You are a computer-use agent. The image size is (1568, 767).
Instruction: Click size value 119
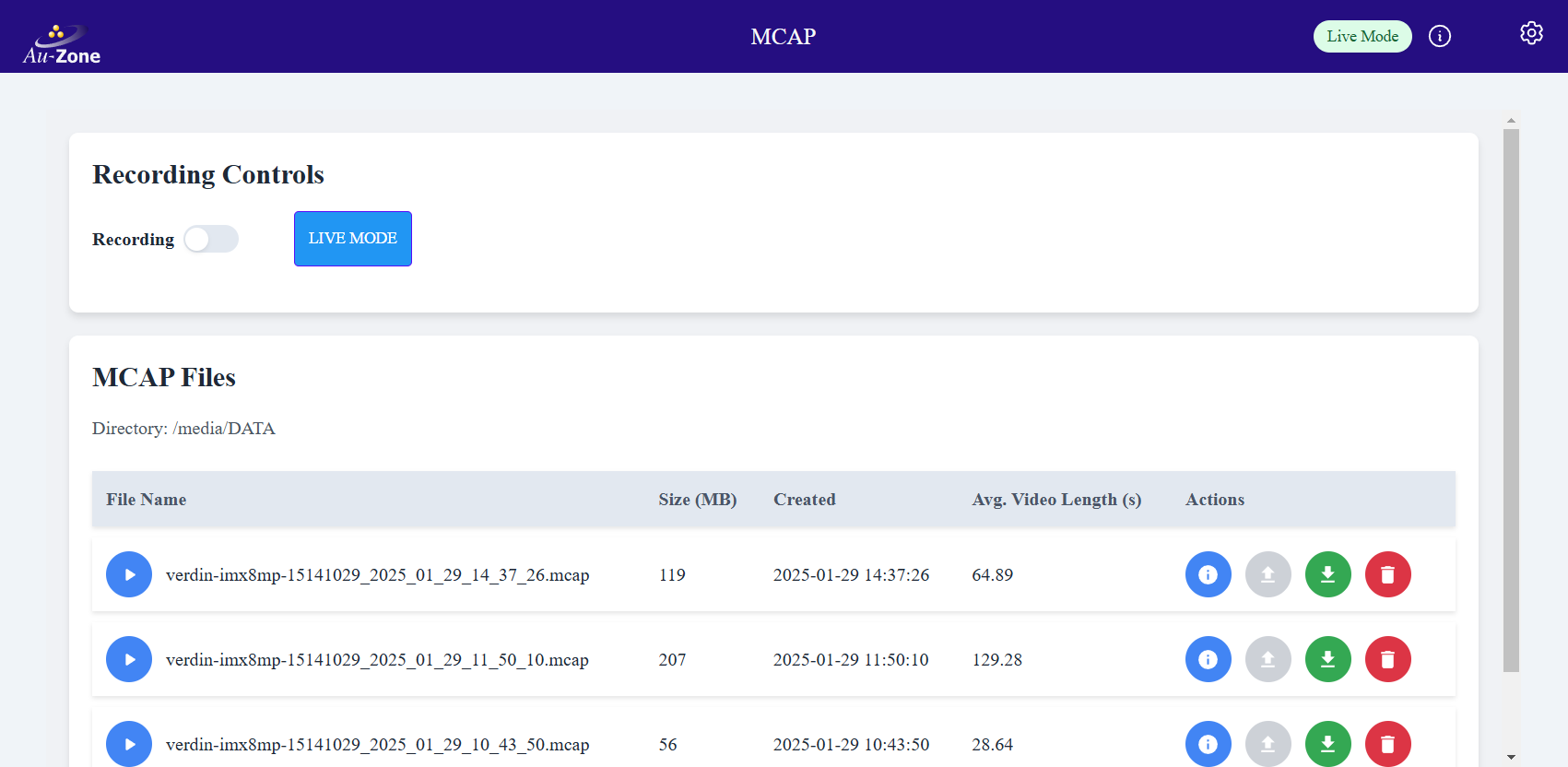pyautogui.click(x=672, y=575)
